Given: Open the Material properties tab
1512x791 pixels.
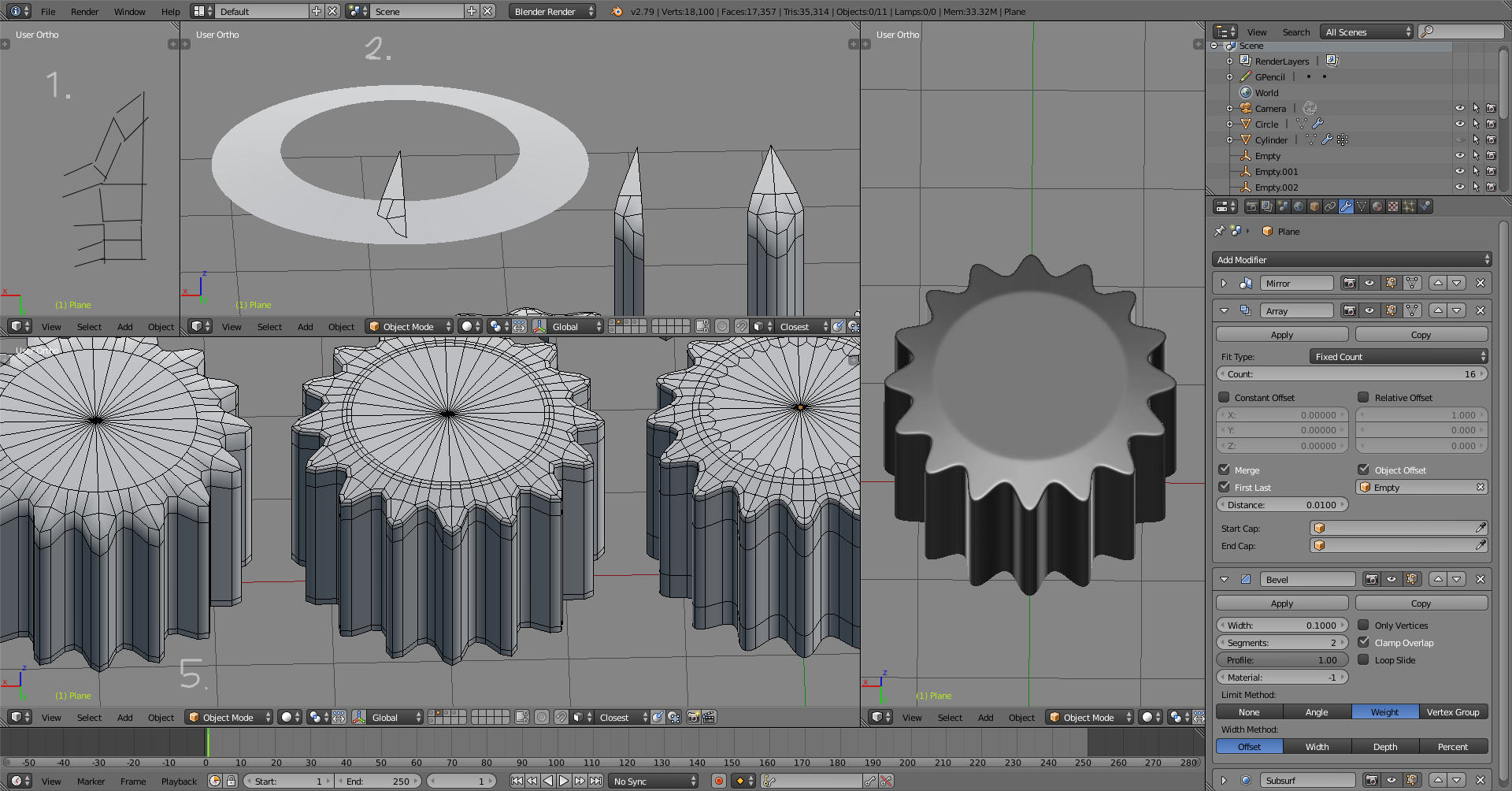Looking at the screenshot, I should pos(1377,206).
